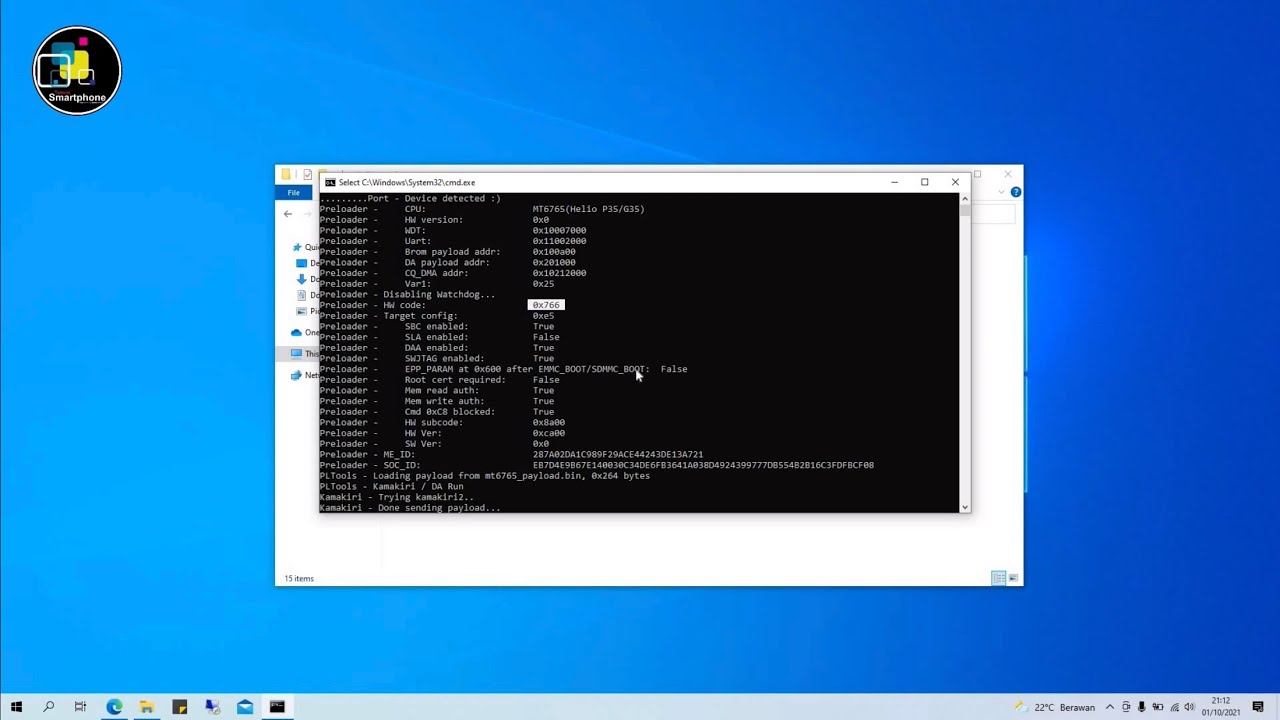Switch Explorer to details view icon
The width and height of the screenshot is (1280, 720).
[x=998, y=578]
